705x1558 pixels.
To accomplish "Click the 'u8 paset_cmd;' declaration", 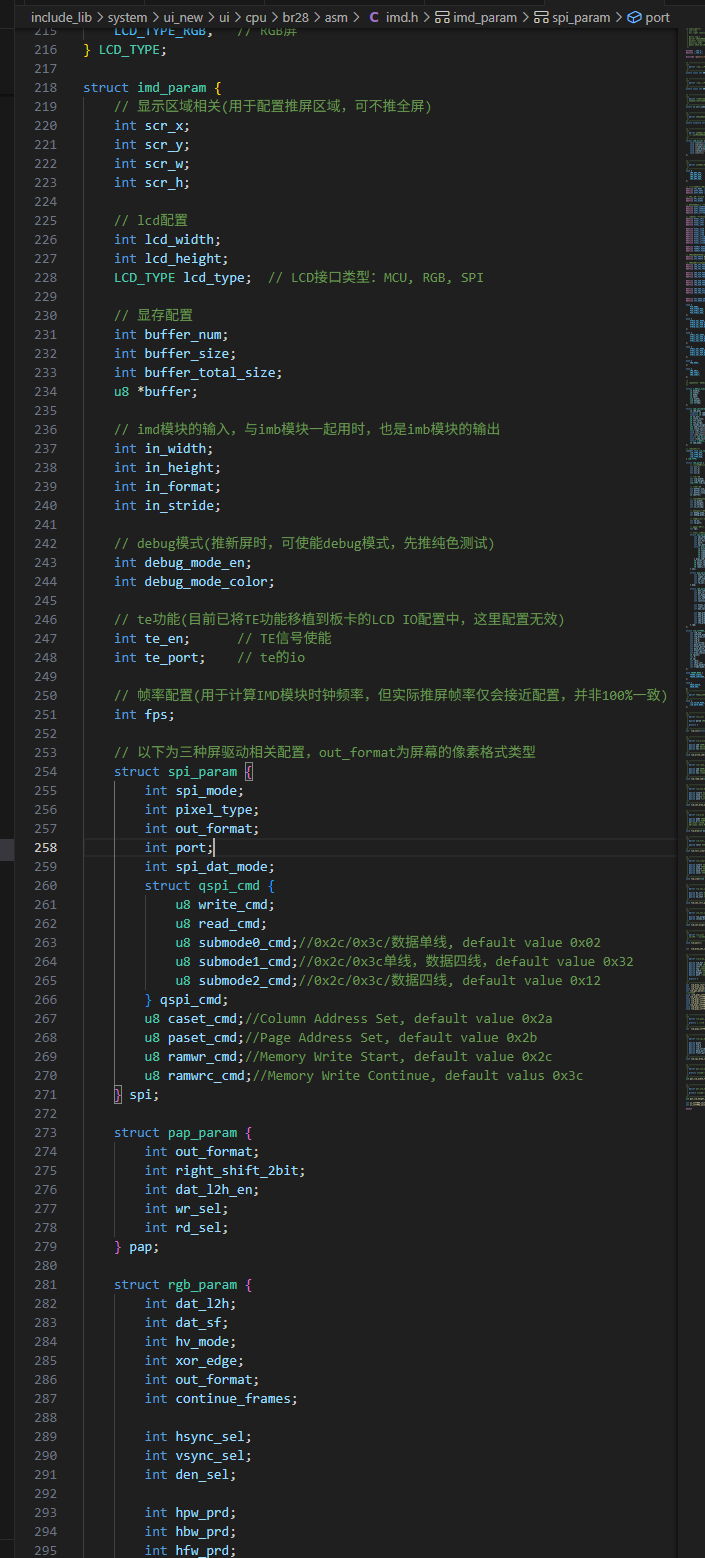I will pos(194,1037).
